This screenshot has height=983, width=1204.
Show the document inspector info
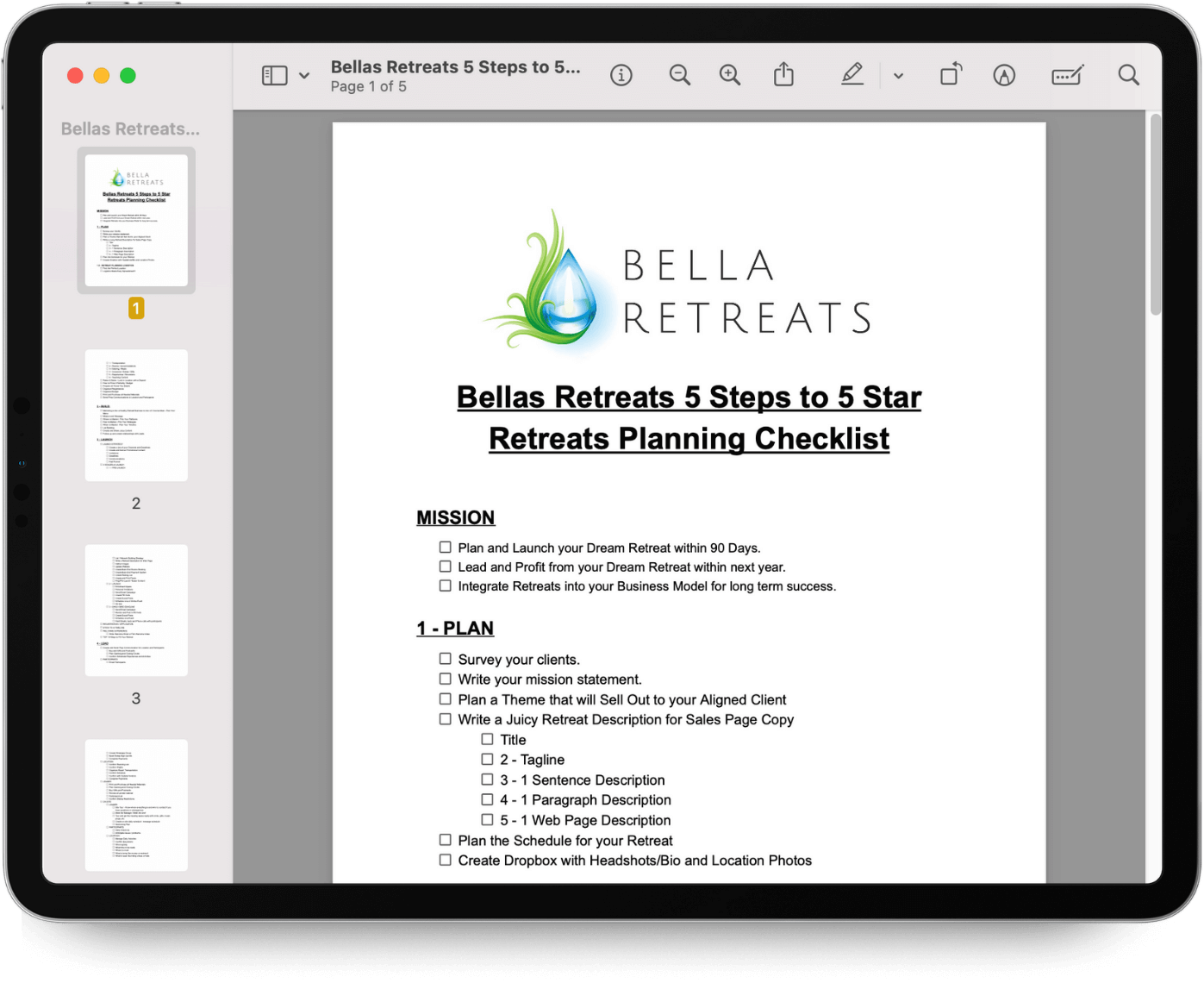click(621, 76)
